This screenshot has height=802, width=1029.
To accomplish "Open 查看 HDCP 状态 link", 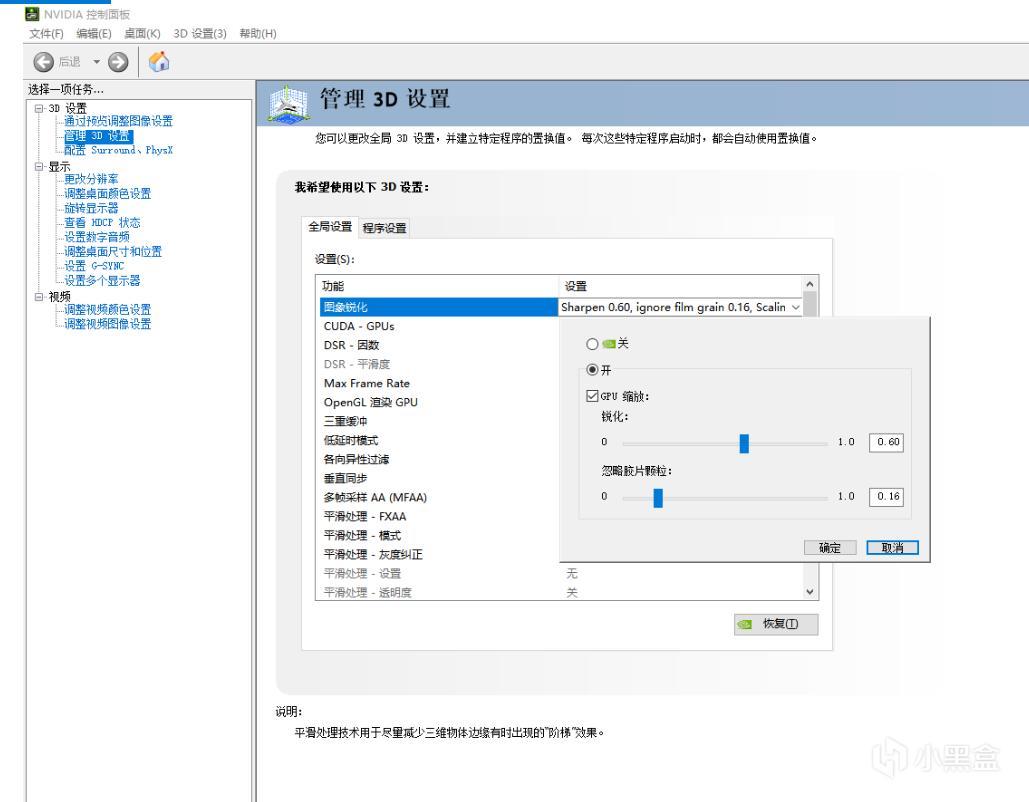I will click(x=102, y=222).
